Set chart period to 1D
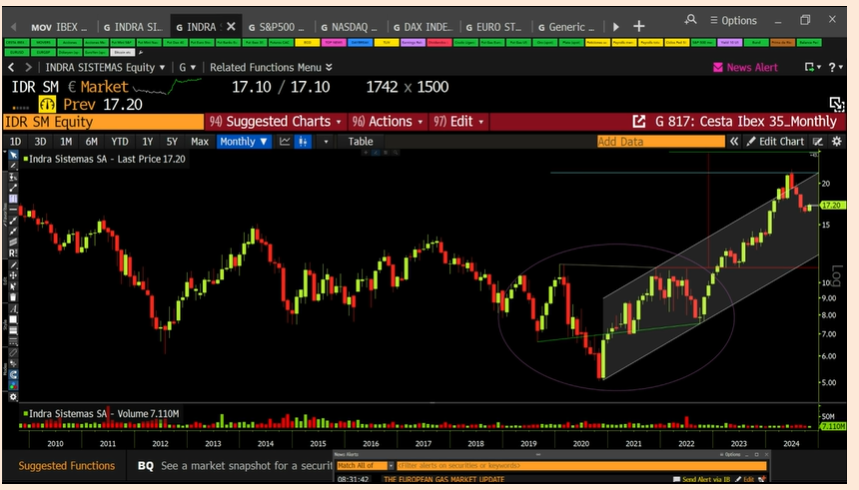This screenshot has width=859, height=490. coord(15,141)
